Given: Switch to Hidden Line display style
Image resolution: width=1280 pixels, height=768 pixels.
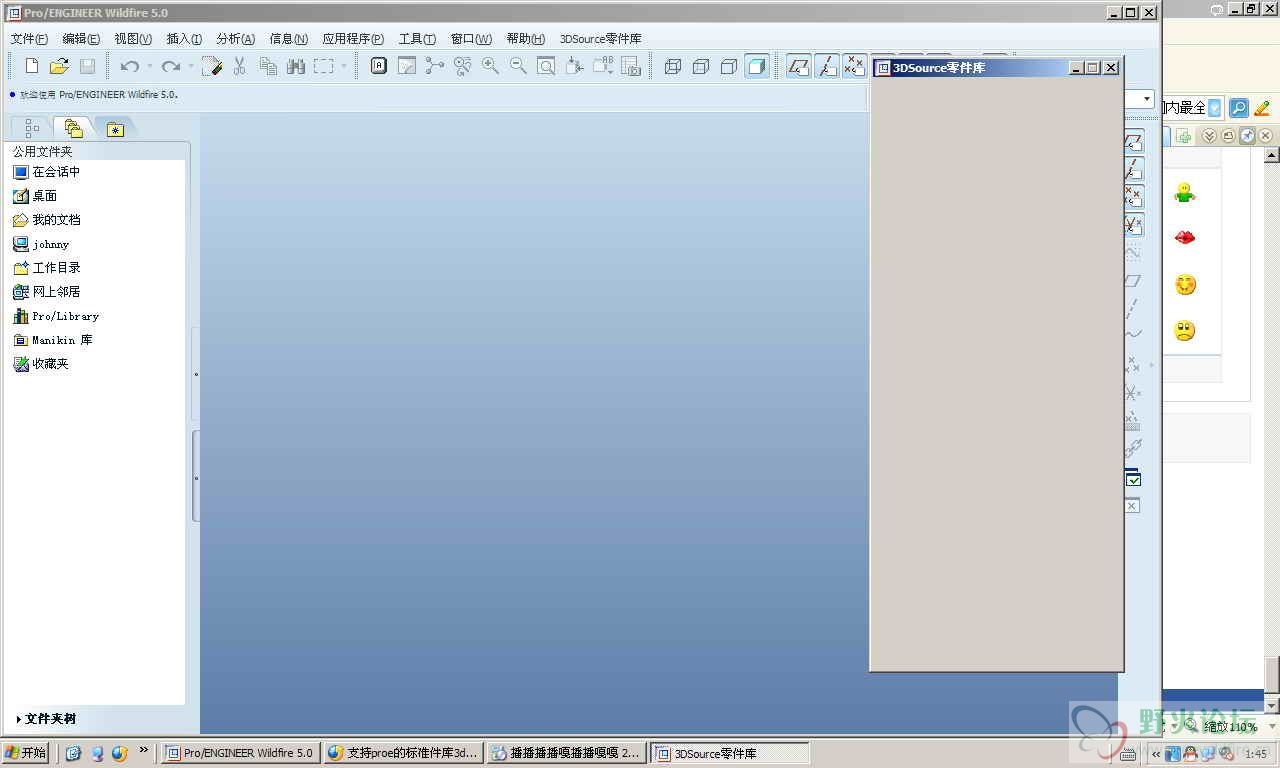Looking at the screenshot, I should 701,66.
